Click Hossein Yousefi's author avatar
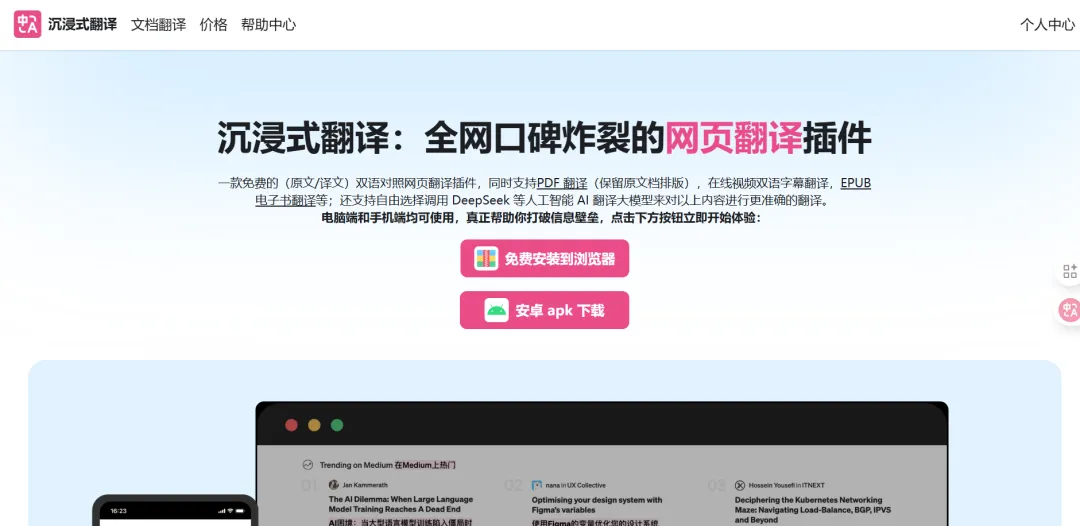The image size is (1080, 526). (740, 485)
